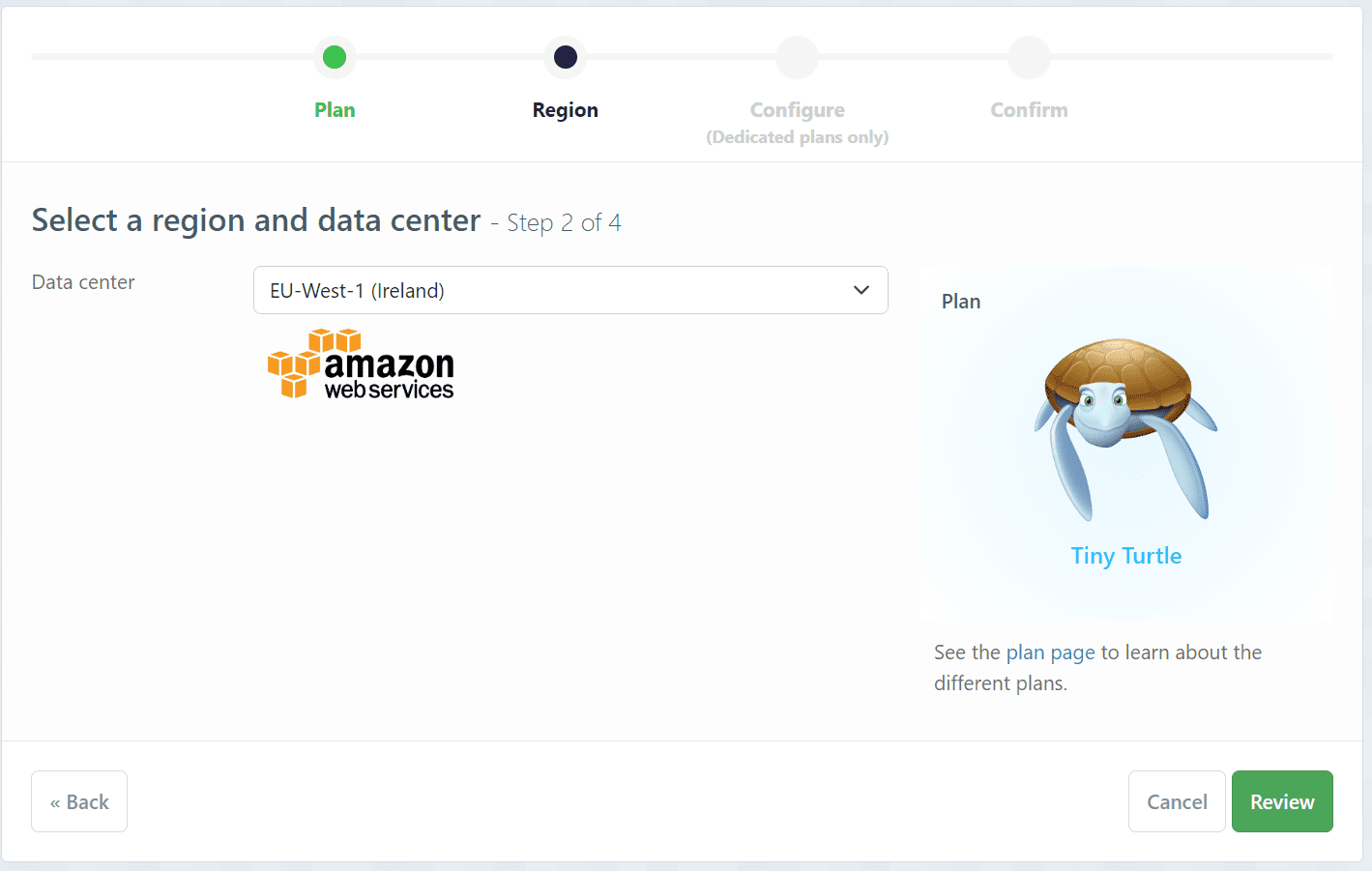Click the '(Dedicated plans only)' note
Screen dimensions: 1372x871
(798, 137)
